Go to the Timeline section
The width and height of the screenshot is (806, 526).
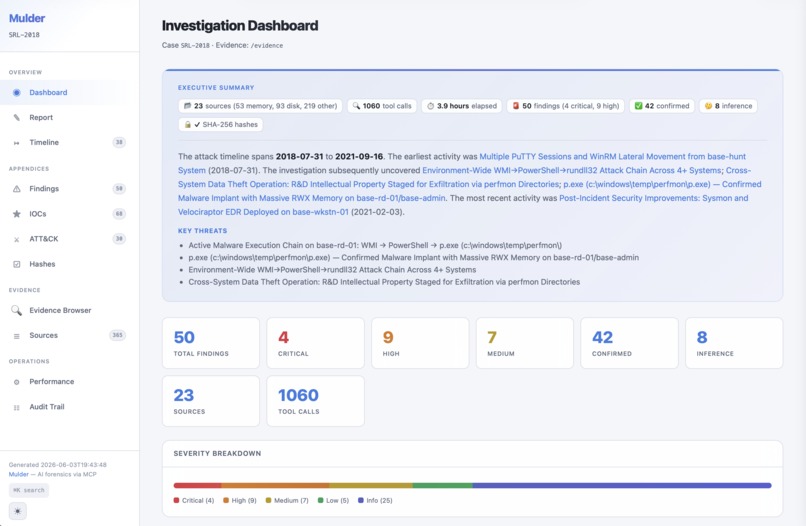point(69,142)
